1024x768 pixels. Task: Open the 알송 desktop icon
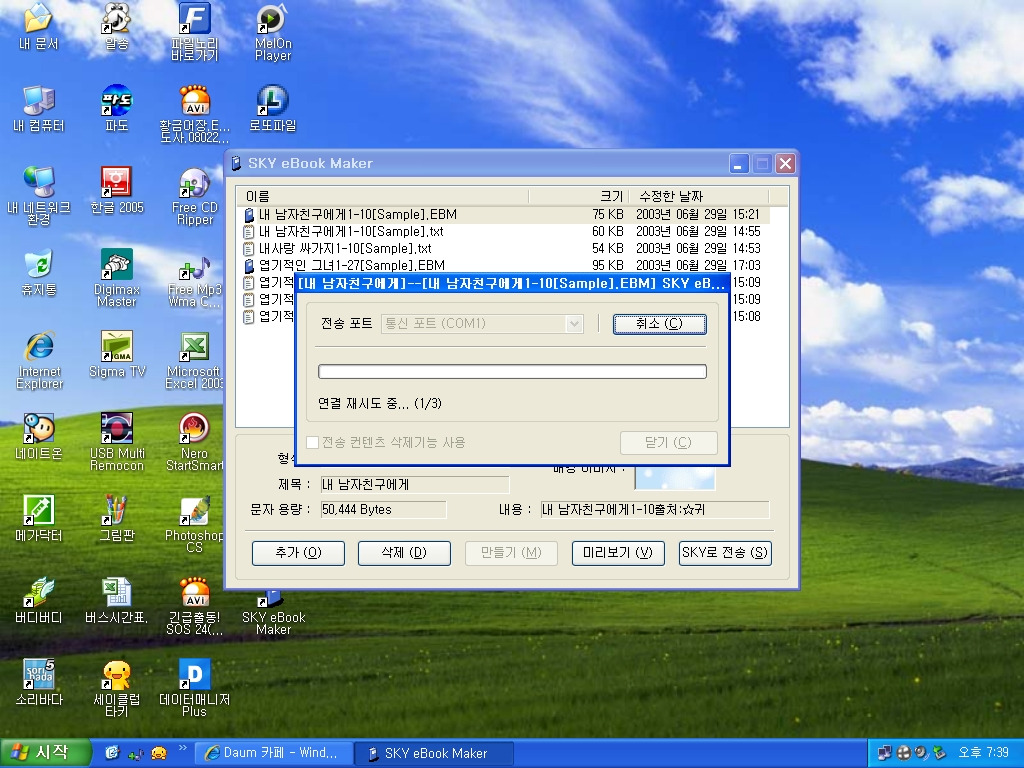pos(116,26)
